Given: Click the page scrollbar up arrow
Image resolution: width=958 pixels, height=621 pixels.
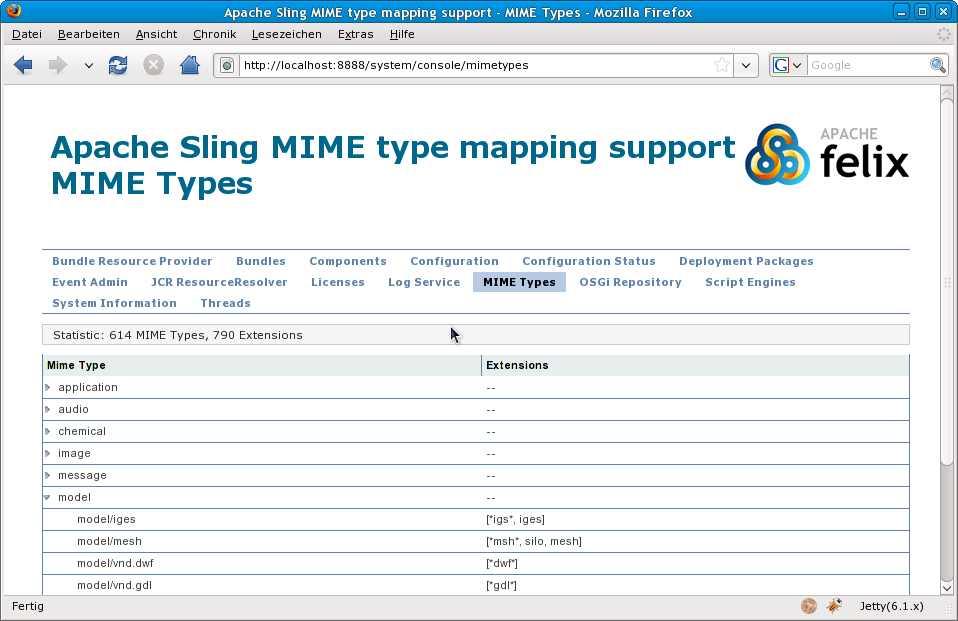Looking at the screenshot, I should click(x=947, y=93).
